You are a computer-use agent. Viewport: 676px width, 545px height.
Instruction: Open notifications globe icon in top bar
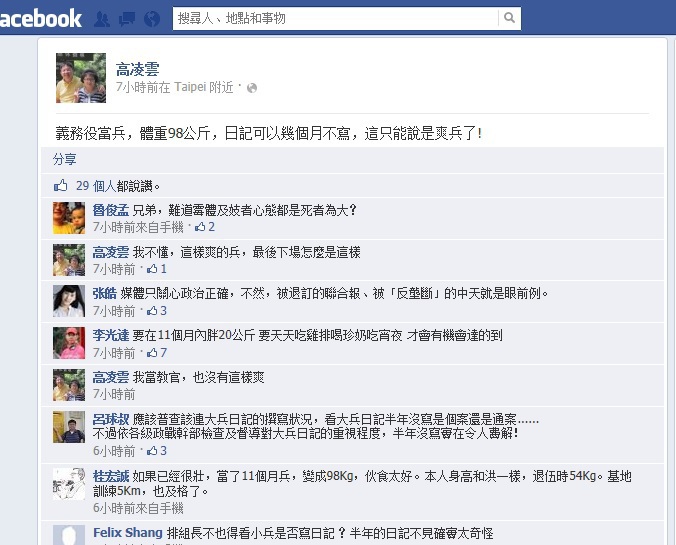(152, 19)
